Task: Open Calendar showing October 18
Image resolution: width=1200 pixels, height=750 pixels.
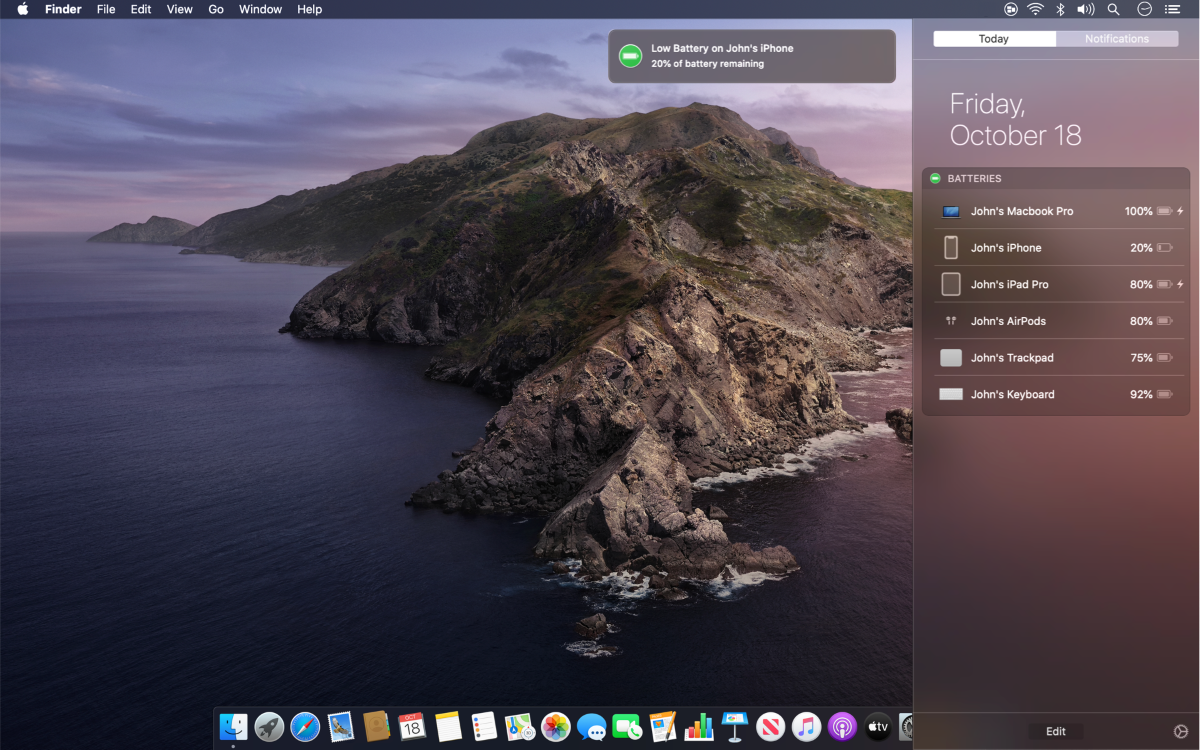Action: coord(412,727)
